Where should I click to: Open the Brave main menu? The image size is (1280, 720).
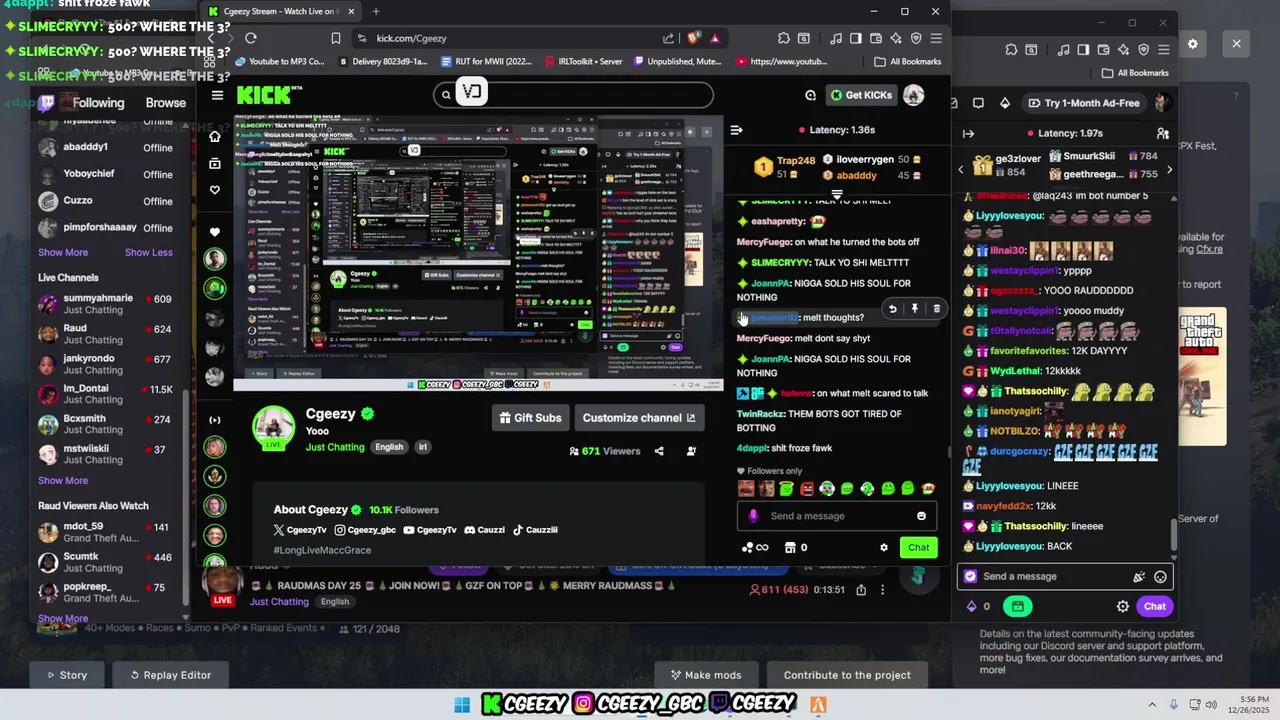936,38
